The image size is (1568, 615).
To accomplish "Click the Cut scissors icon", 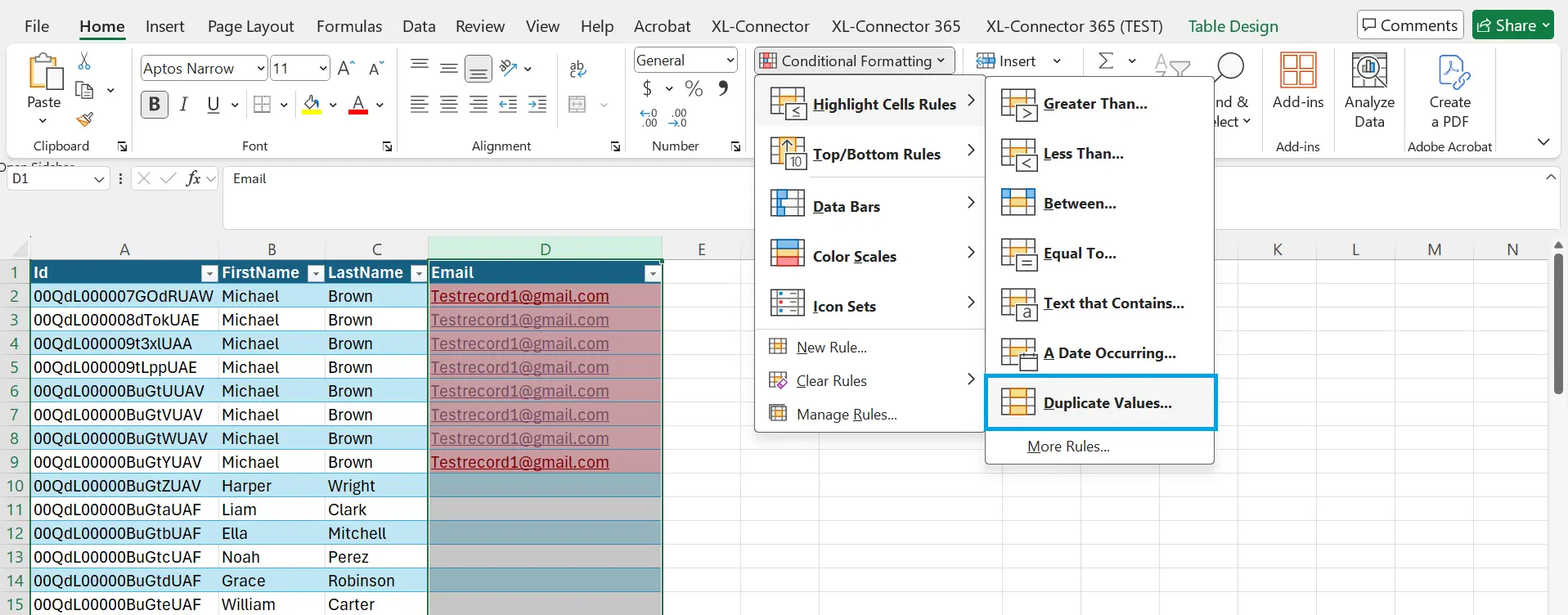I will point(84,62).
